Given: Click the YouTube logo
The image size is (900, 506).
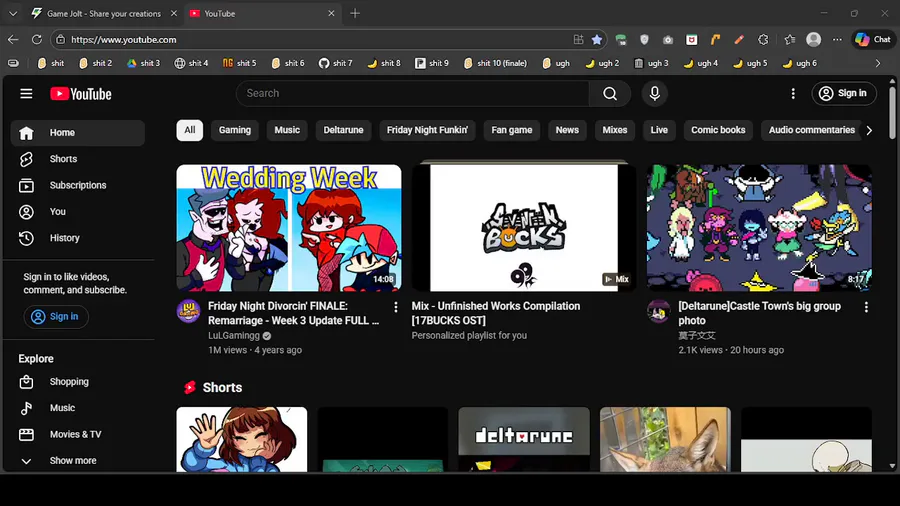Looking at the screenshot, I should [x=81, y=94].
